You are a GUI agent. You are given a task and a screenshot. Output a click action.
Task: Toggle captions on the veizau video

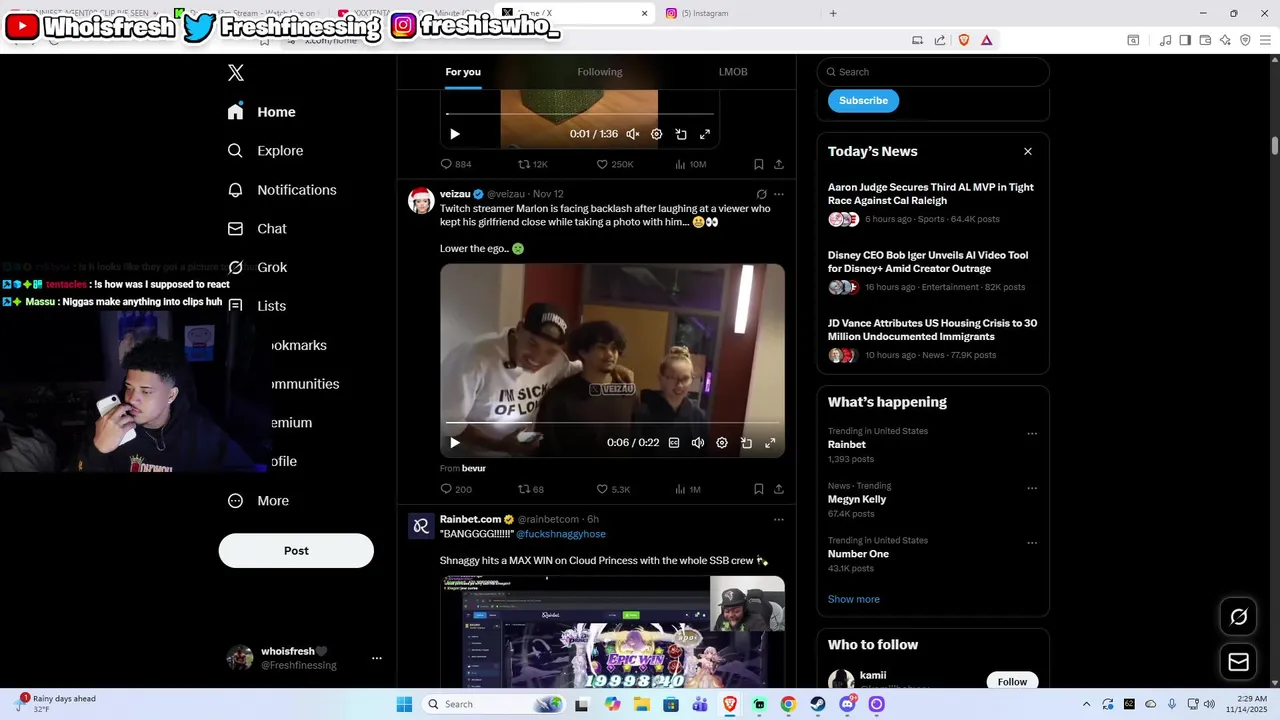click(674, 442)
